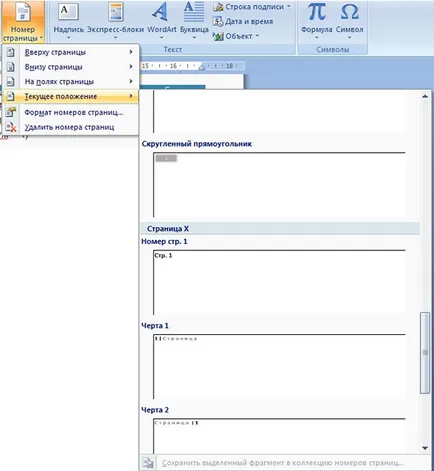Expand the Строка подписи dropdown arrow
This screenshot has height=471, width=434.
[288, 6]
